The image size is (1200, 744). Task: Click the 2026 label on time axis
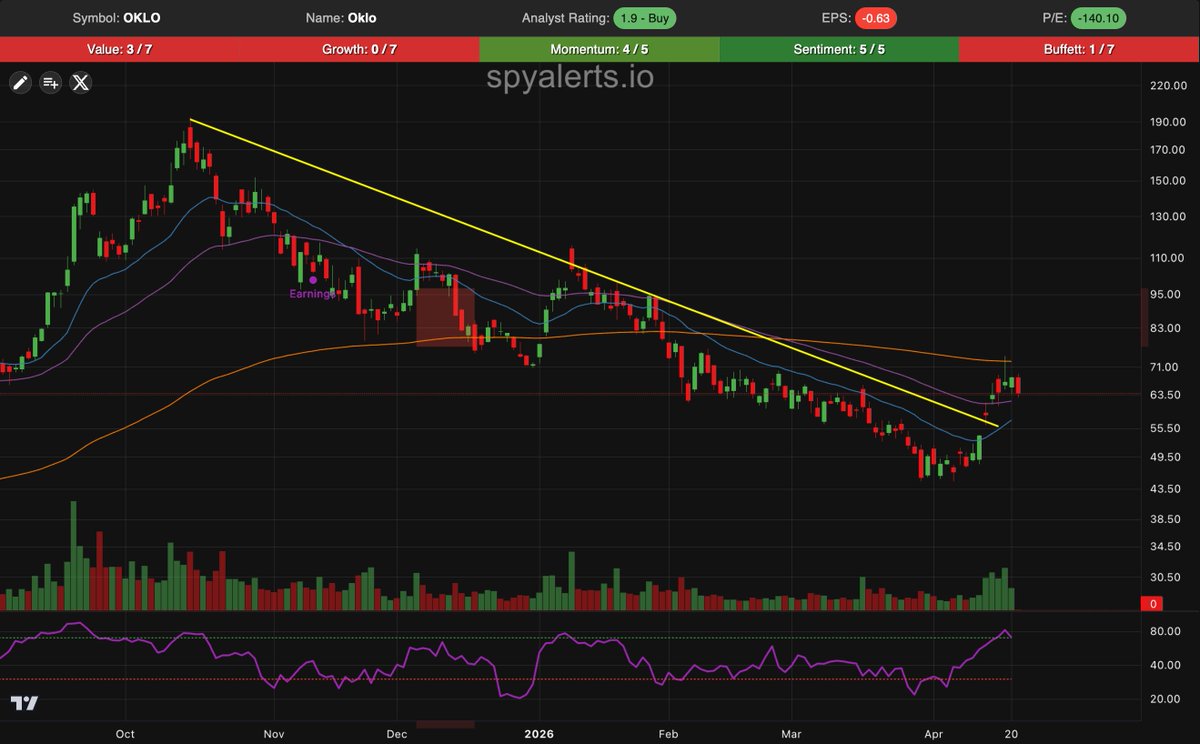pyautogui.click(x=539, y=733)
